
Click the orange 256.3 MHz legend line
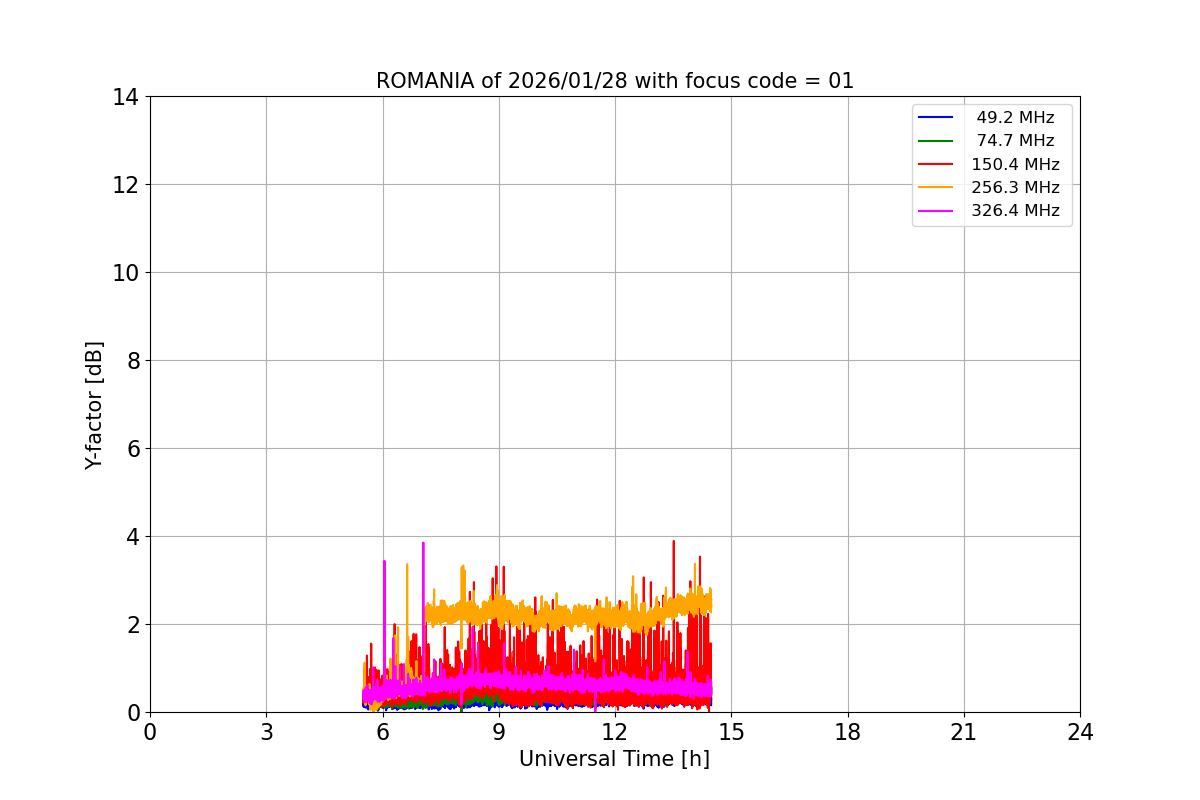[x=936, y=188]
